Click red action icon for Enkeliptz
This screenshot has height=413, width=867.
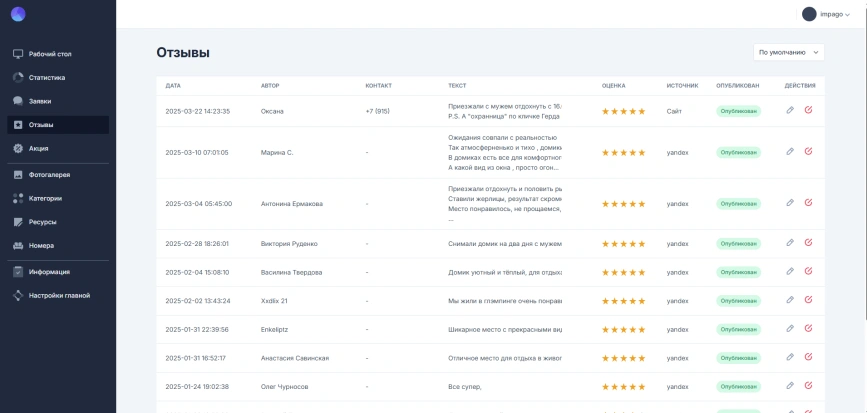[808, 328]
